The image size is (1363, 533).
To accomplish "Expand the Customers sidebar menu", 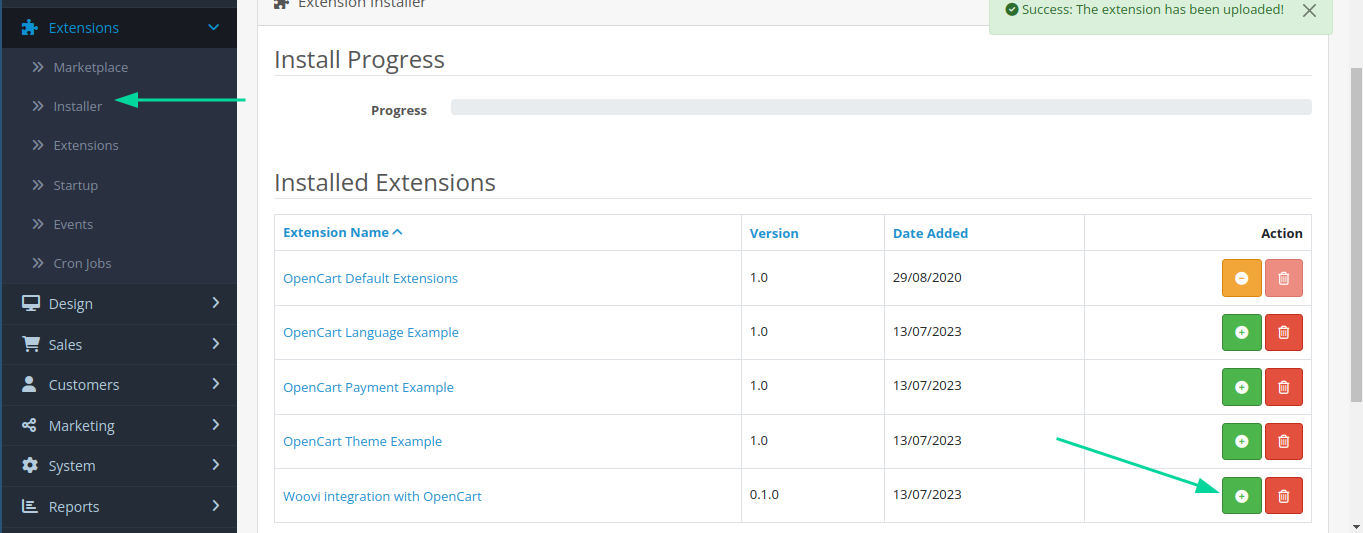I will [118, 385].
